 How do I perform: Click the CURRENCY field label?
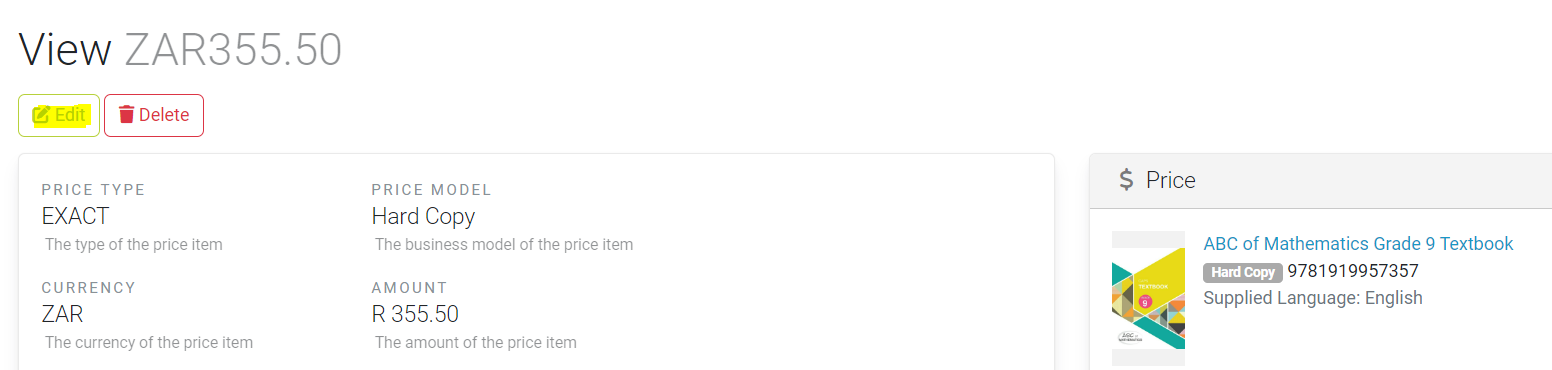[88, 288]
